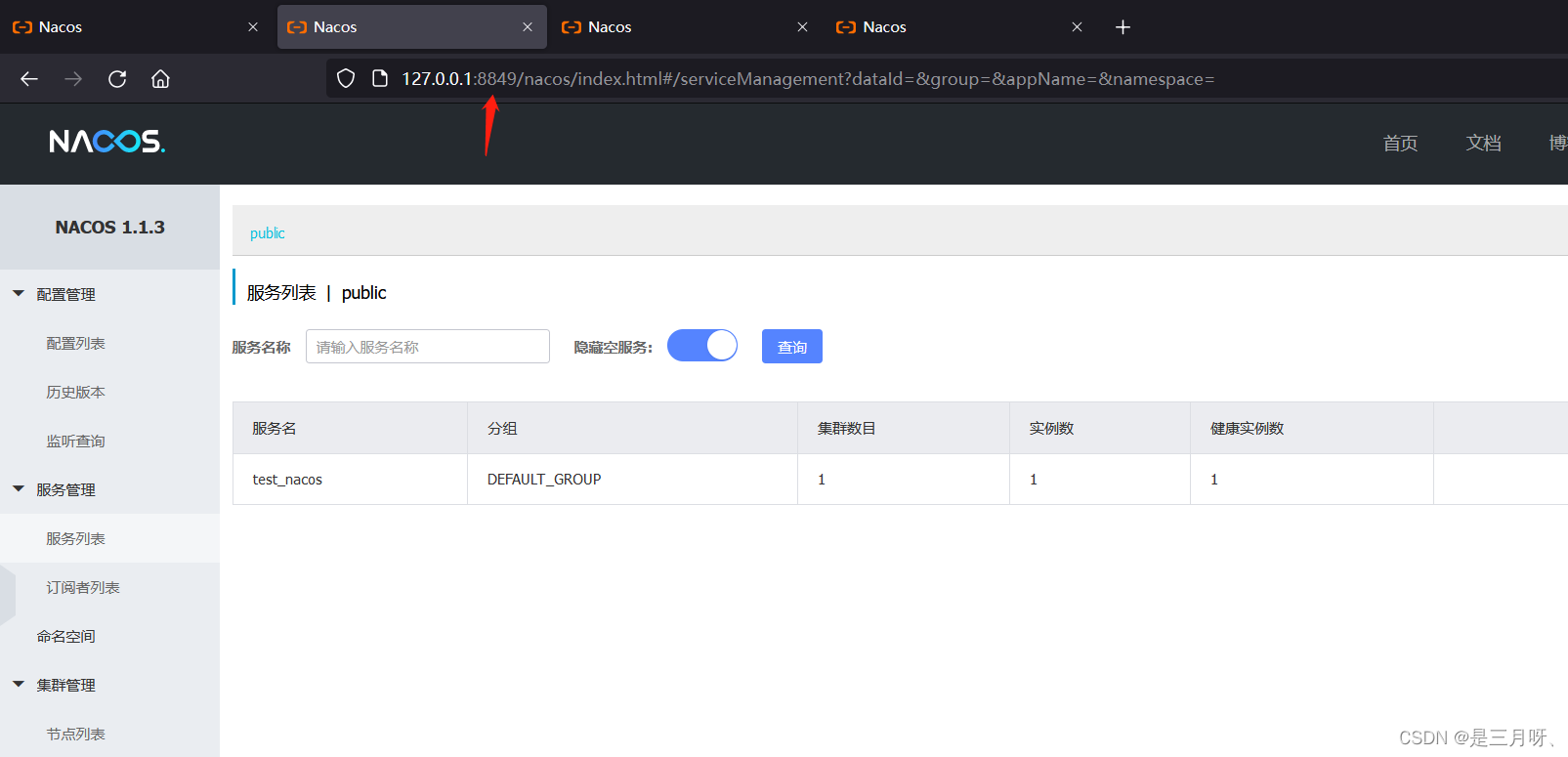Click the page info icon in address bar

coord(380,79)
